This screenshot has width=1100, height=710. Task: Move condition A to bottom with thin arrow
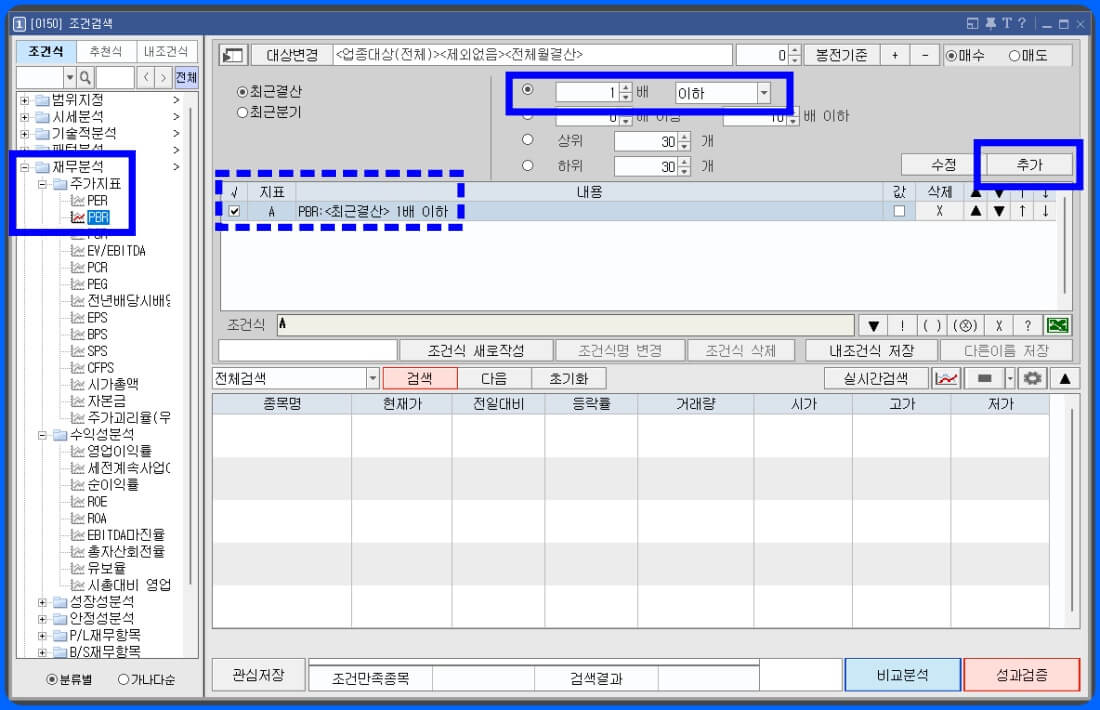point(1045,211)
